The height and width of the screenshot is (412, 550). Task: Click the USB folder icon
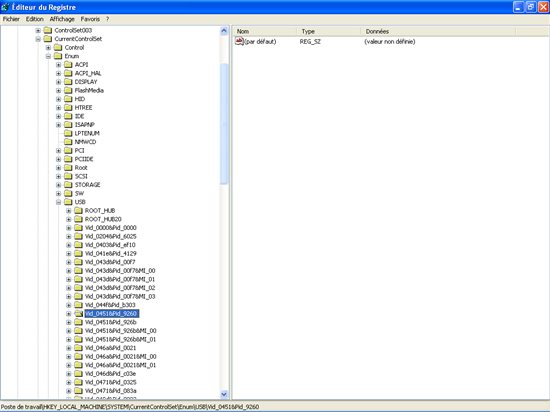coord(68,202)
